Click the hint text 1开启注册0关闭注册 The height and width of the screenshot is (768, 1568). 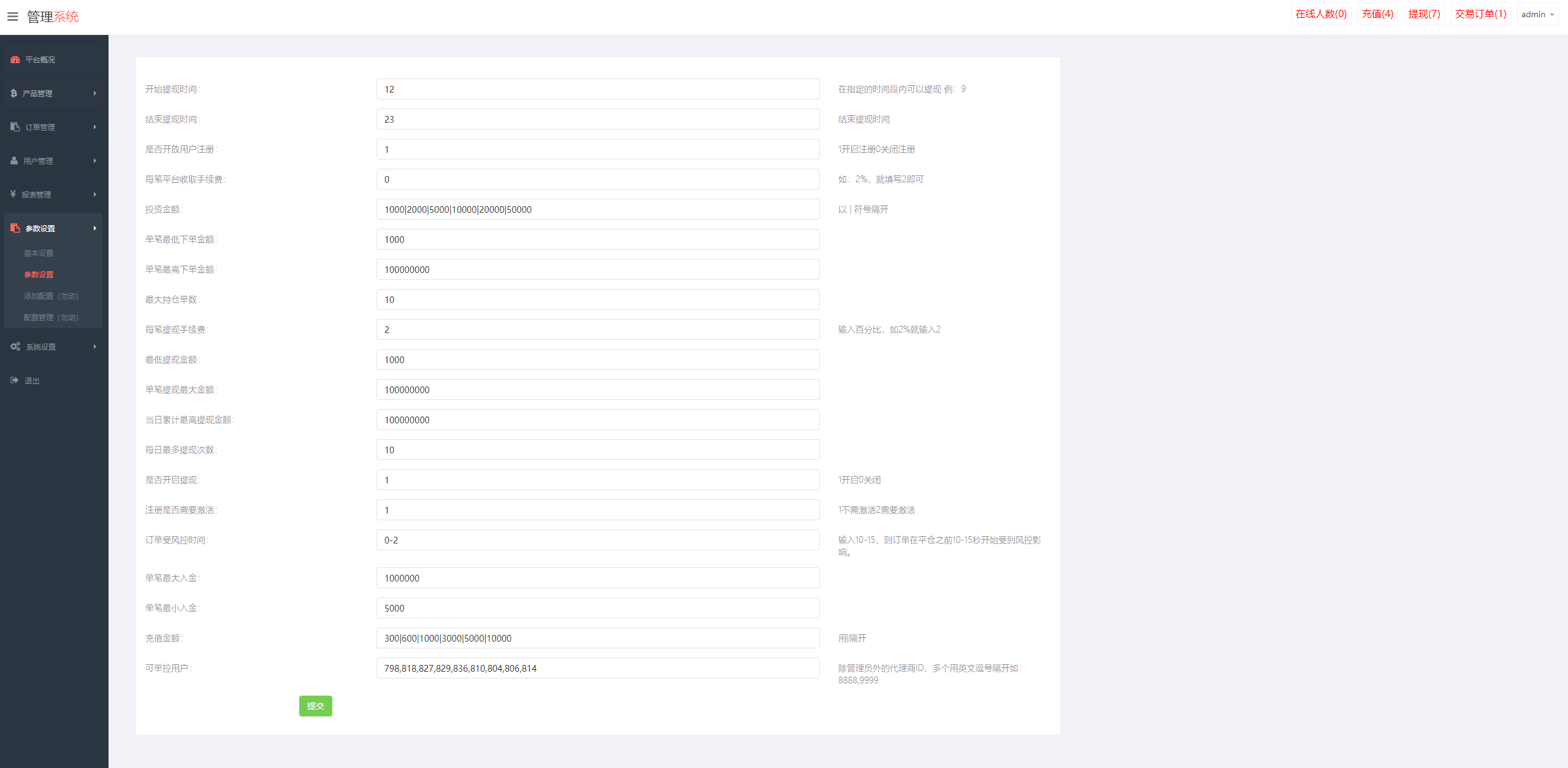(x=876, y=149)
